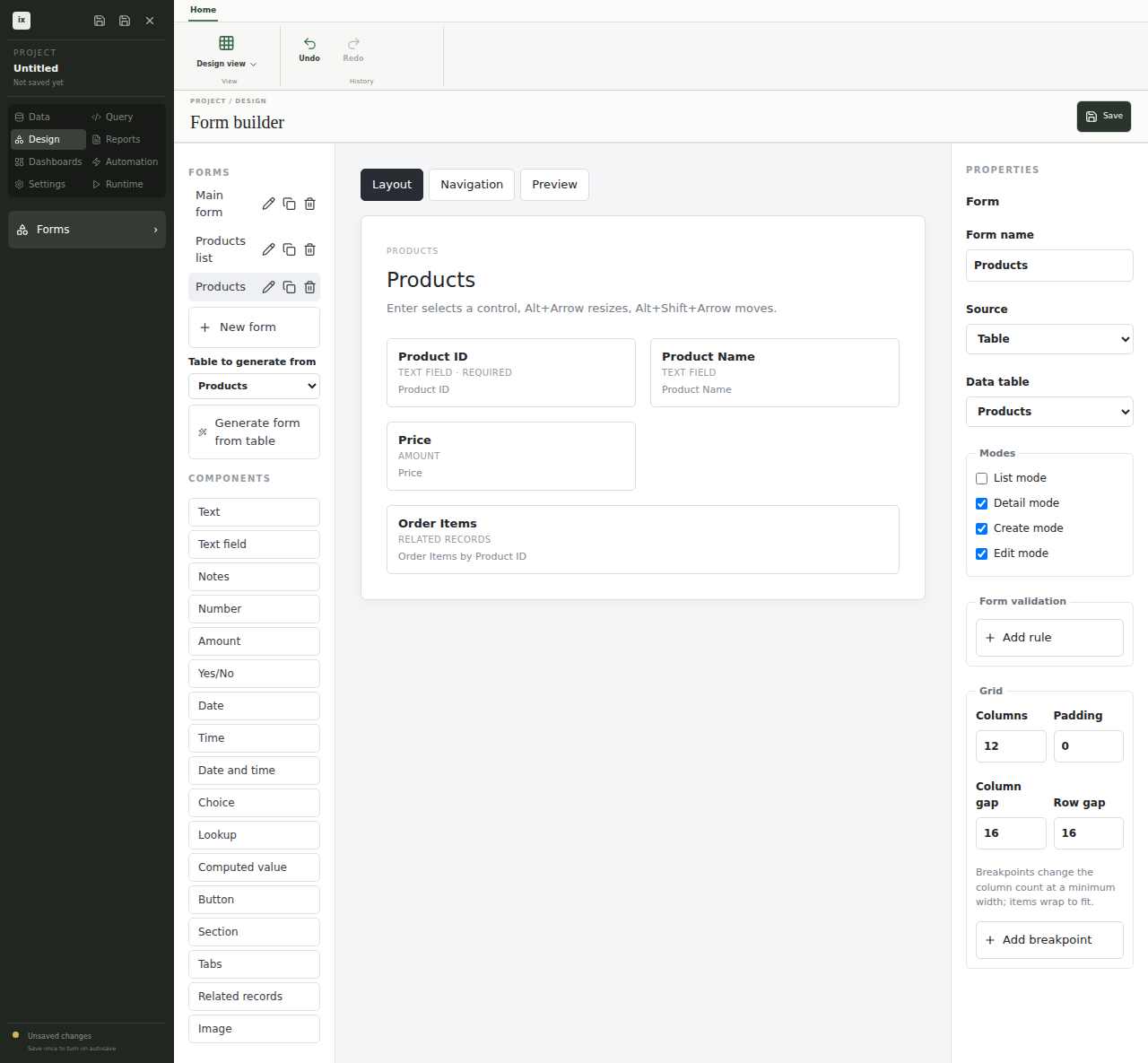This screenshot has width=1148, height=1063.
Task: Rename Products list using pencil icon
Action: click(268, 249)
